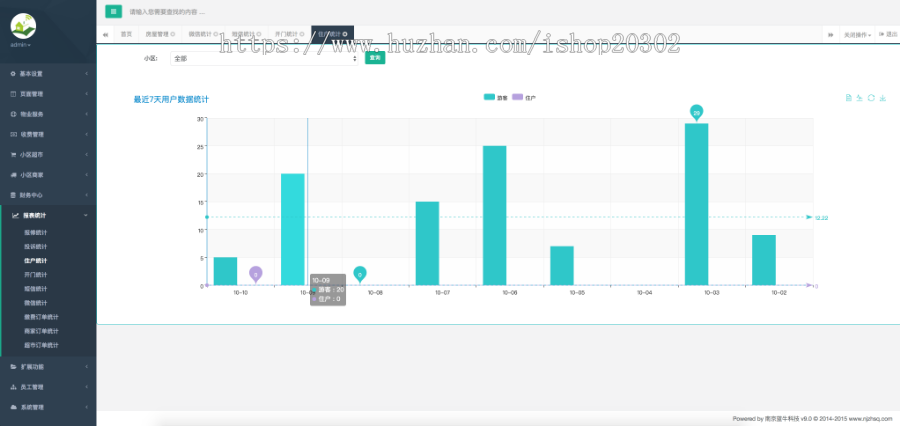Click the green hamburger menu button
The height and width of the screenshot is (426, 900).
[x=114, y=11]
